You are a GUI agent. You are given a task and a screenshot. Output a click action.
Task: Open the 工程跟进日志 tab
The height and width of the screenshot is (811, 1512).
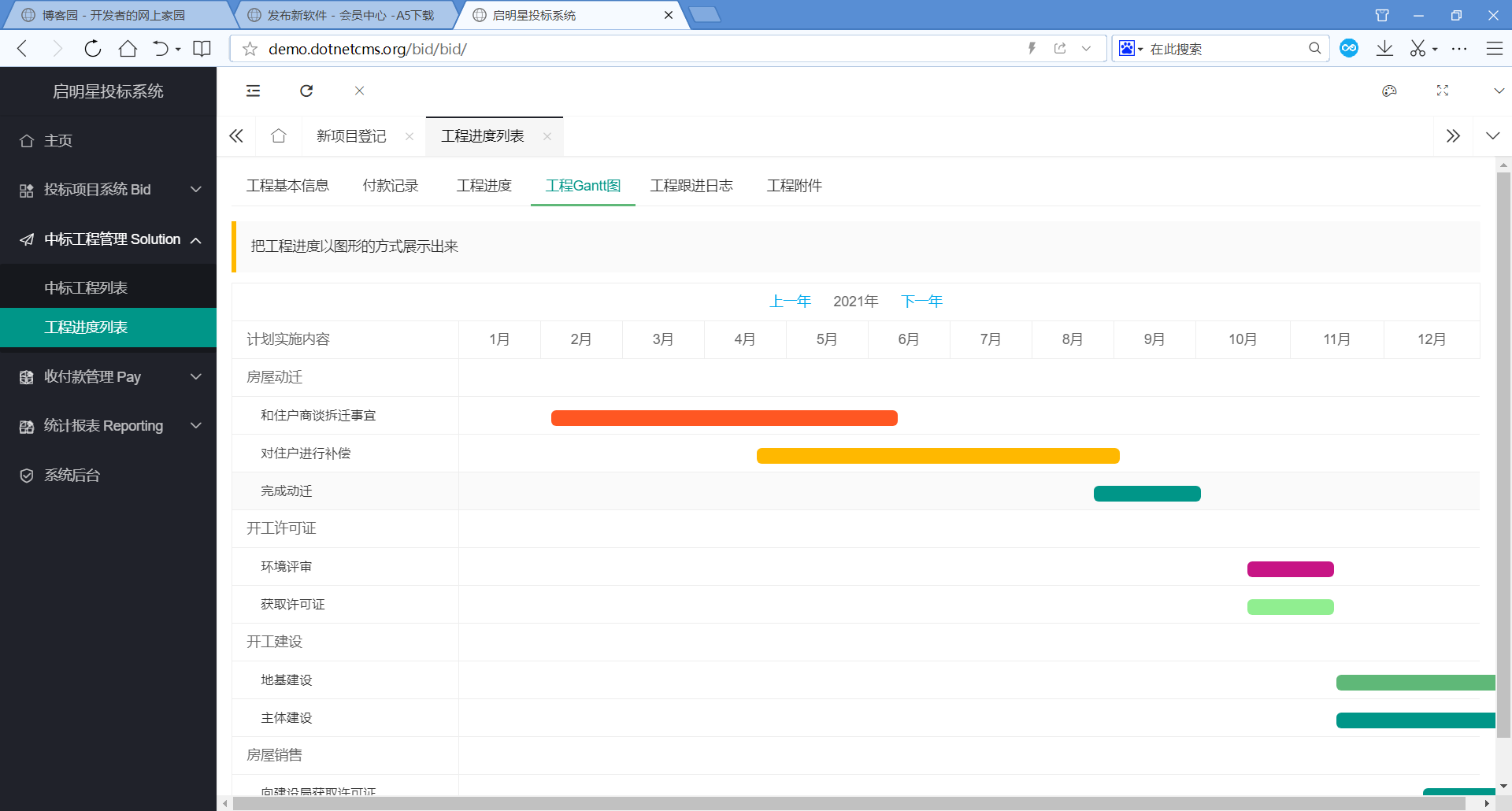click(x=691, y=186)
